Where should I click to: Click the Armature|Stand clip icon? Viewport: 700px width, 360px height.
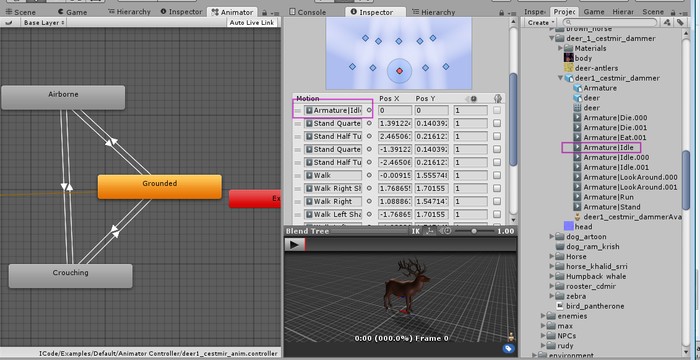coord(577,207)
